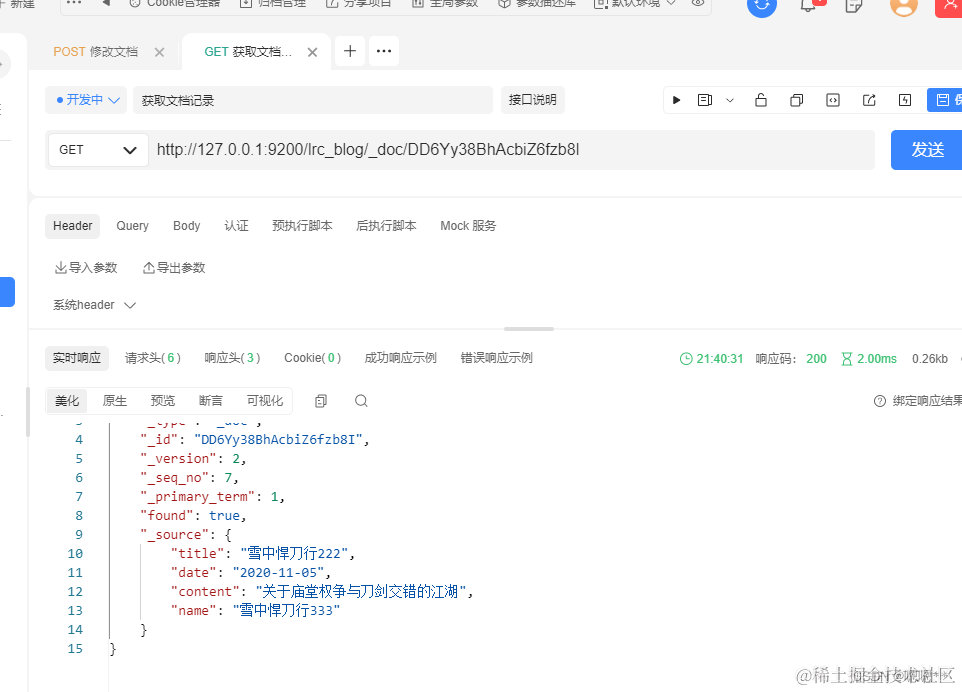
Task: Open the GET method dropdown
Action: [x=97, y=150]
